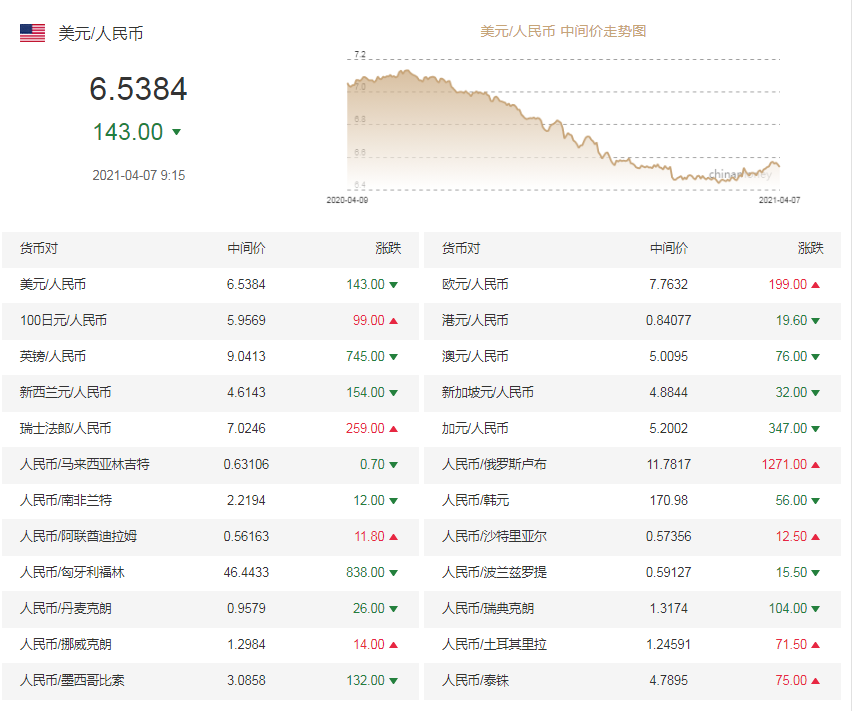The width and height of the screenshot is (852, 711).
Task: Click red up arrow in 欧元/人民币 row
Action: (816, 285)
